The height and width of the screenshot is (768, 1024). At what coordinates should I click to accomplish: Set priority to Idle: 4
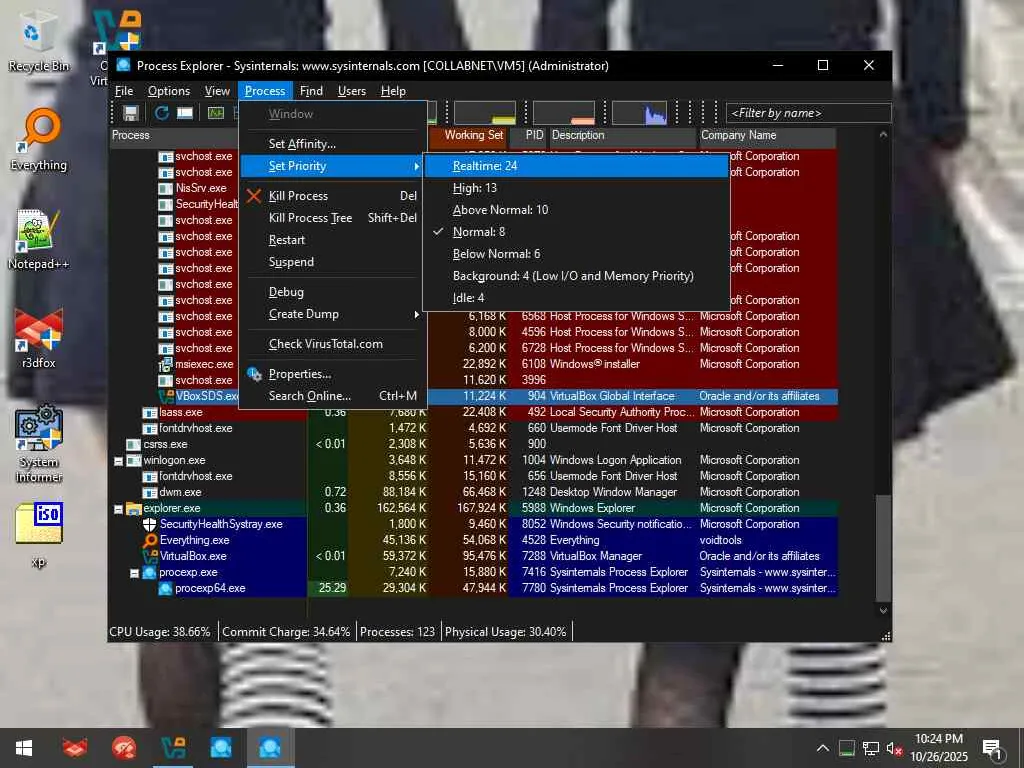pyautogui.click(x=576, y=298)
